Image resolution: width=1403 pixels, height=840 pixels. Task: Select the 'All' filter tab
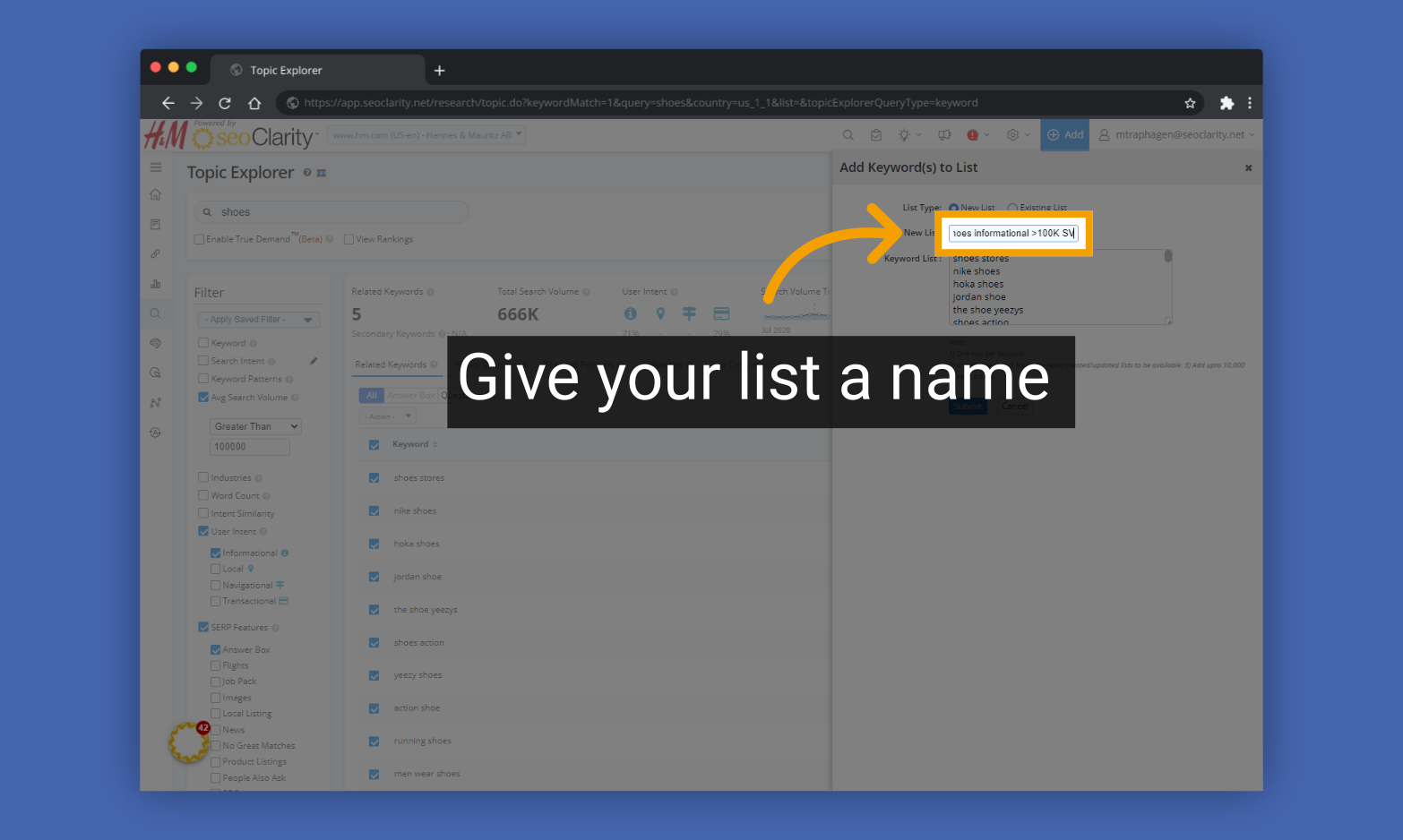(371, 395)
